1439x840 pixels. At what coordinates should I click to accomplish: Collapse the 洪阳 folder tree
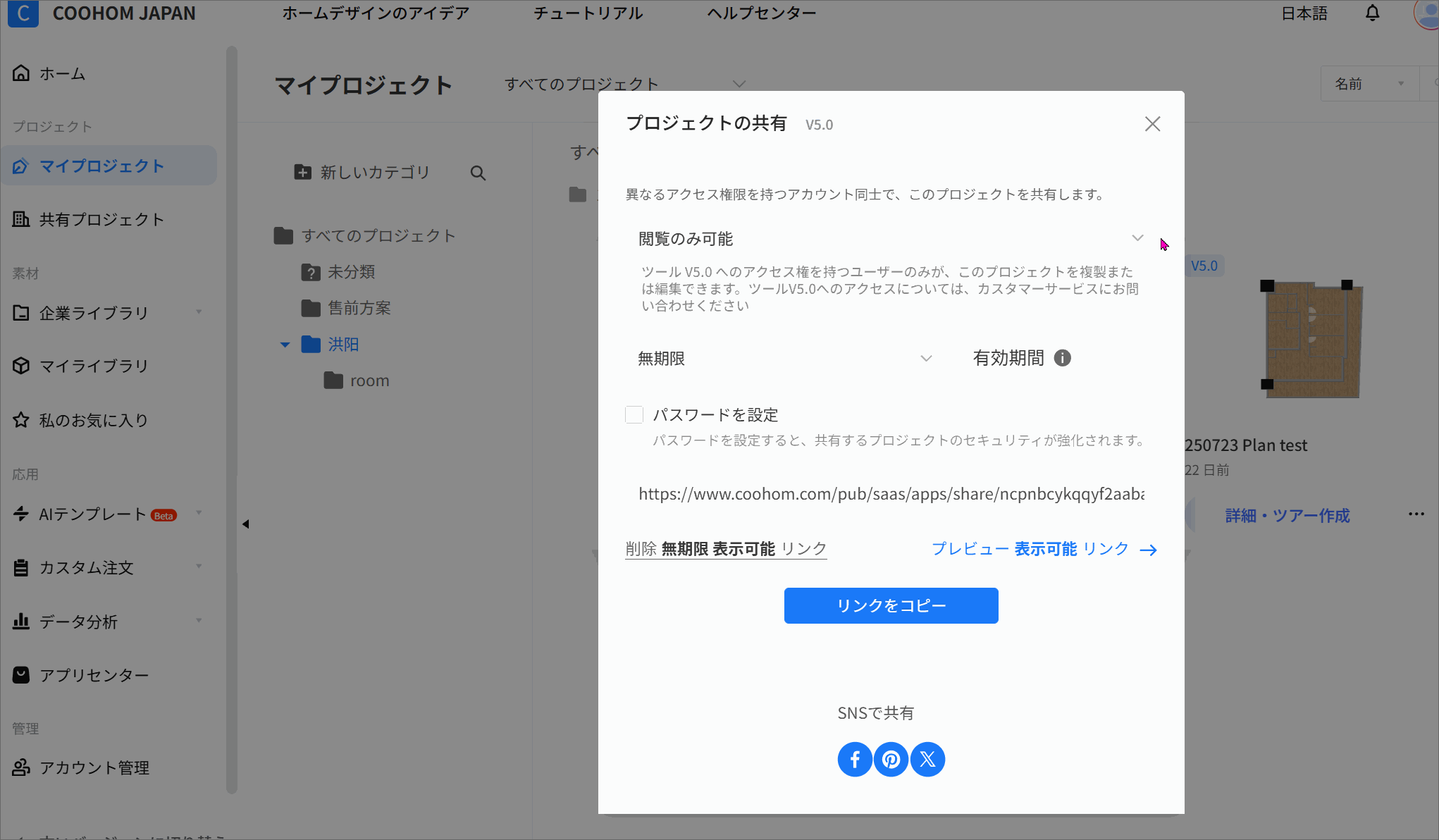point(285,345)
